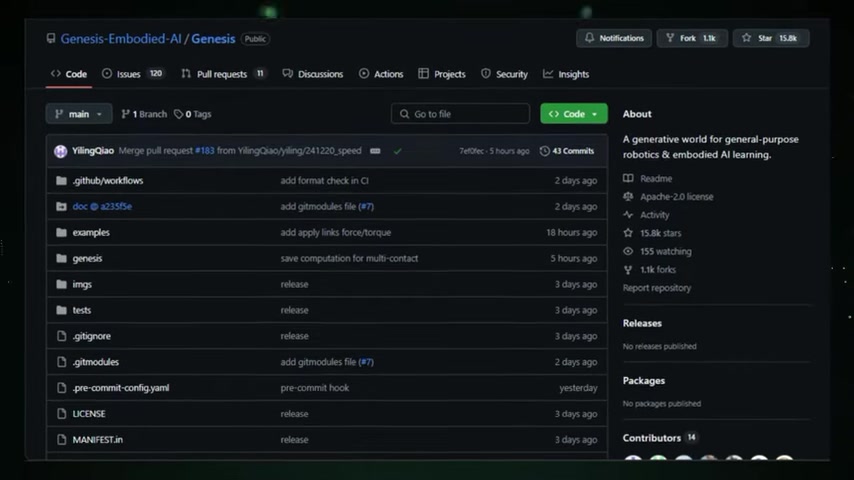
Task: Open the examples folder
Action: pos(91,232)
